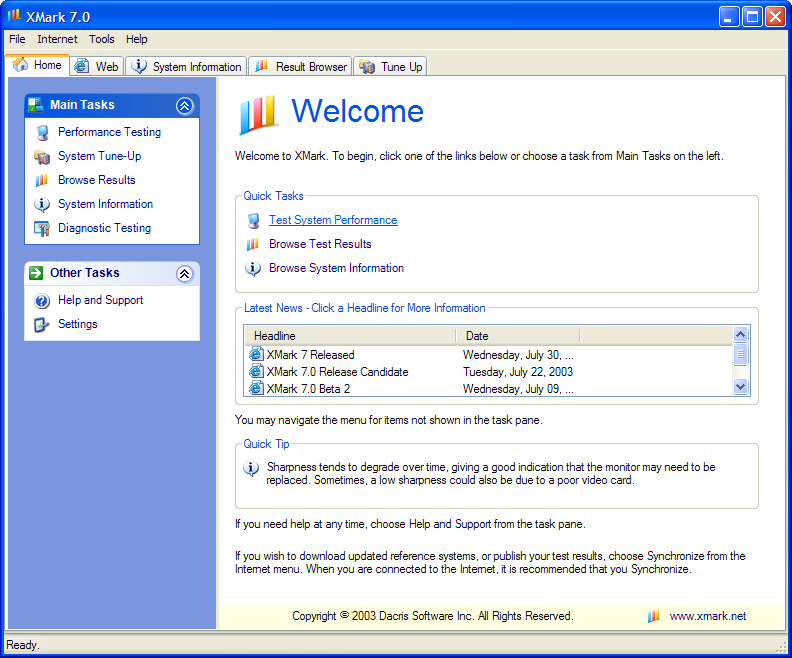This screenshot has width=792, height=658.
Task: Switch to the Tune Up tab
Action: coord(390,66)
